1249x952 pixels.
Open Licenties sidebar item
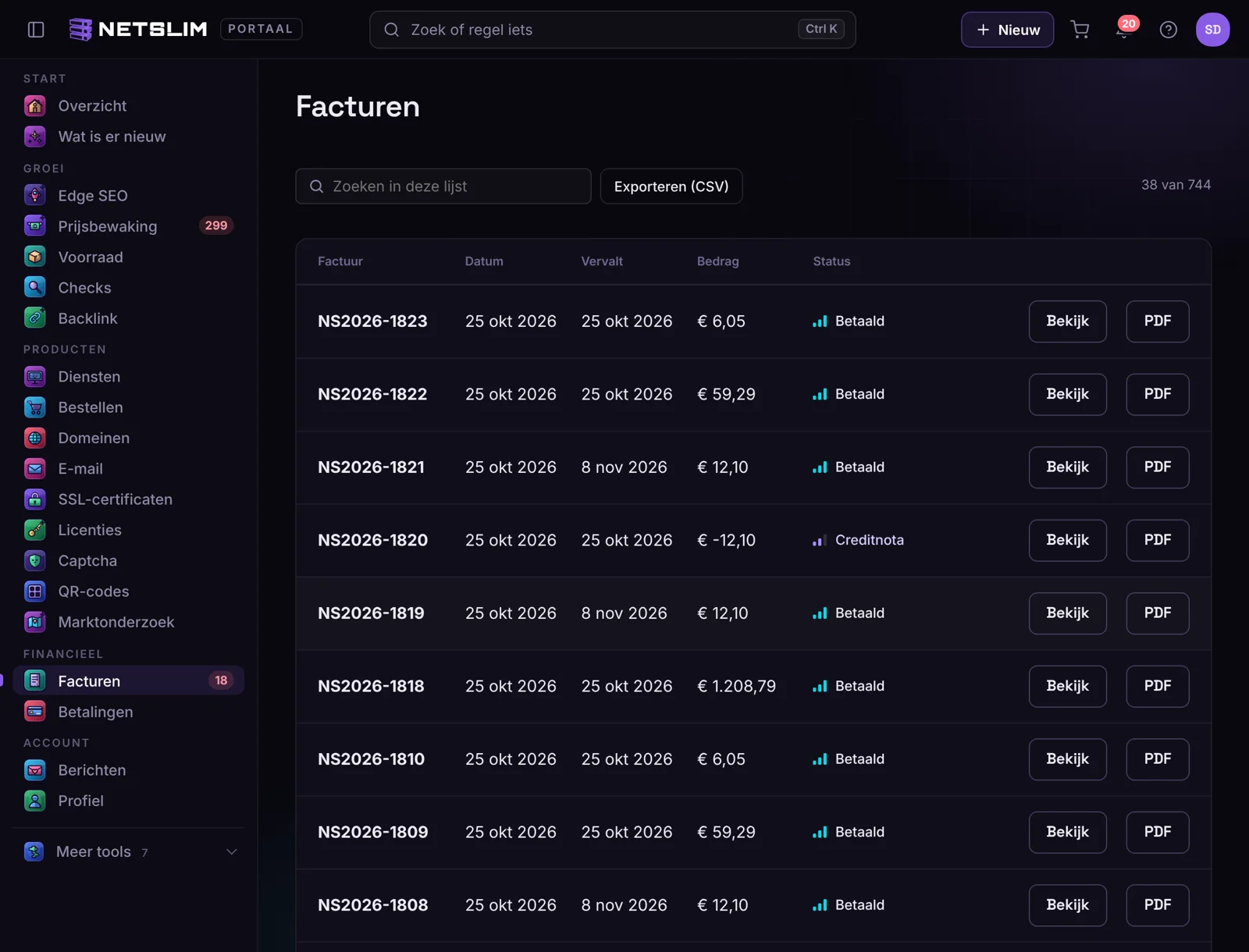tap(129, 531)
